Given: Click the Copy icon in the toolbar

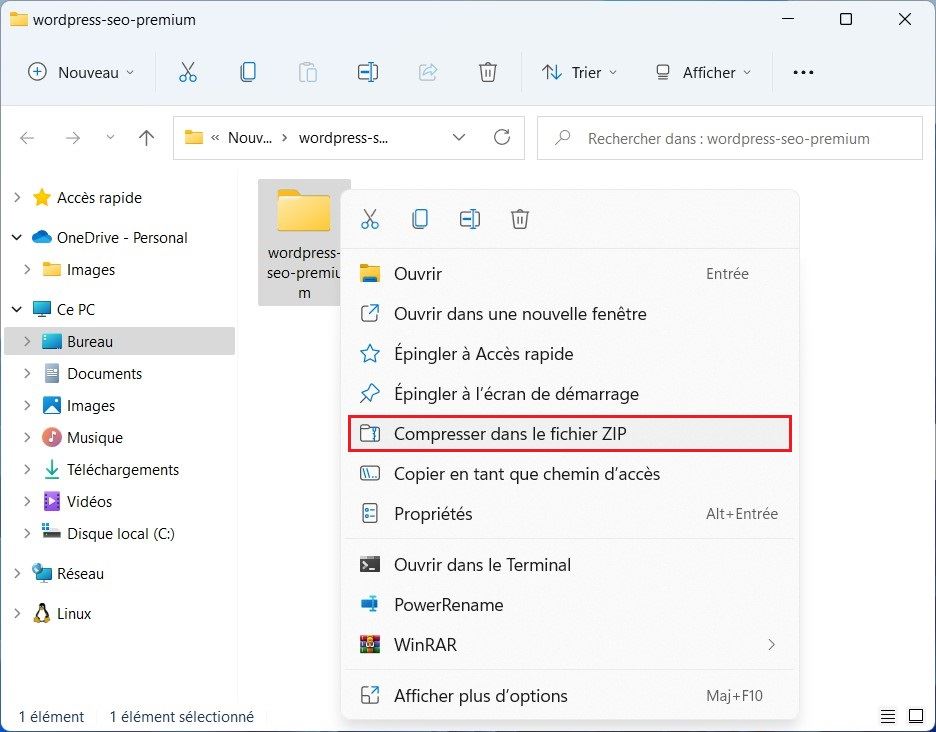Looking at the screenshot, I should click(248, 72).
